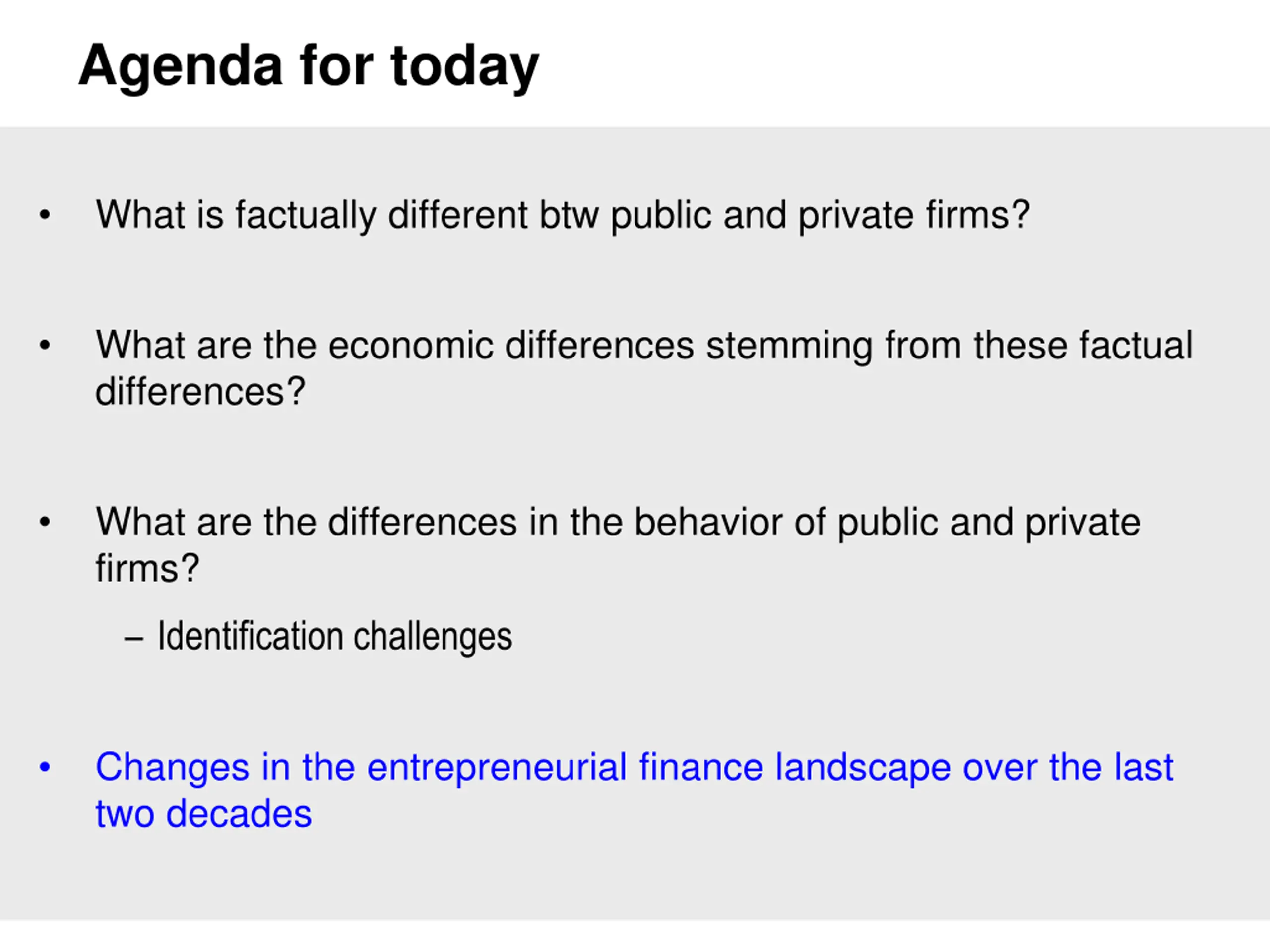Click the wrapped word "firms?" under third bullet

147,569
